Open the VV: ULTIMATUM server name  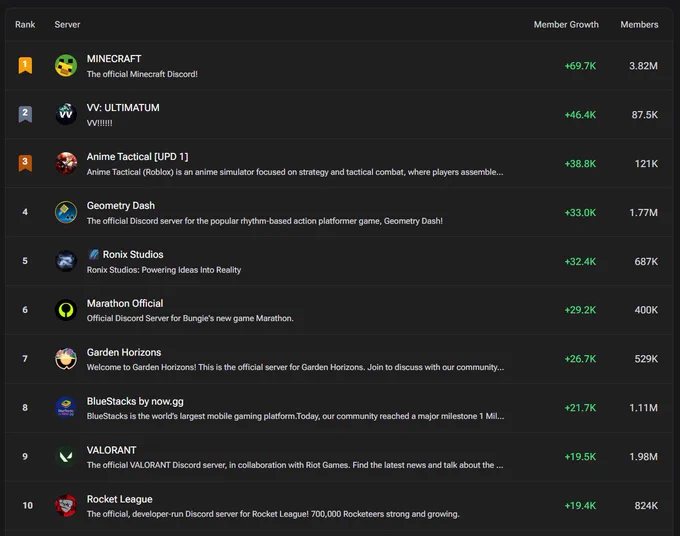(123, 108)
